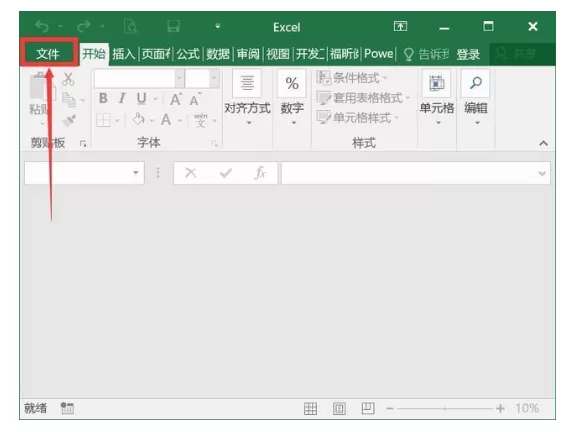576x432 pixels.
Task: Click the Undo icon in quick access toolbar
Action: click(42, 26)
